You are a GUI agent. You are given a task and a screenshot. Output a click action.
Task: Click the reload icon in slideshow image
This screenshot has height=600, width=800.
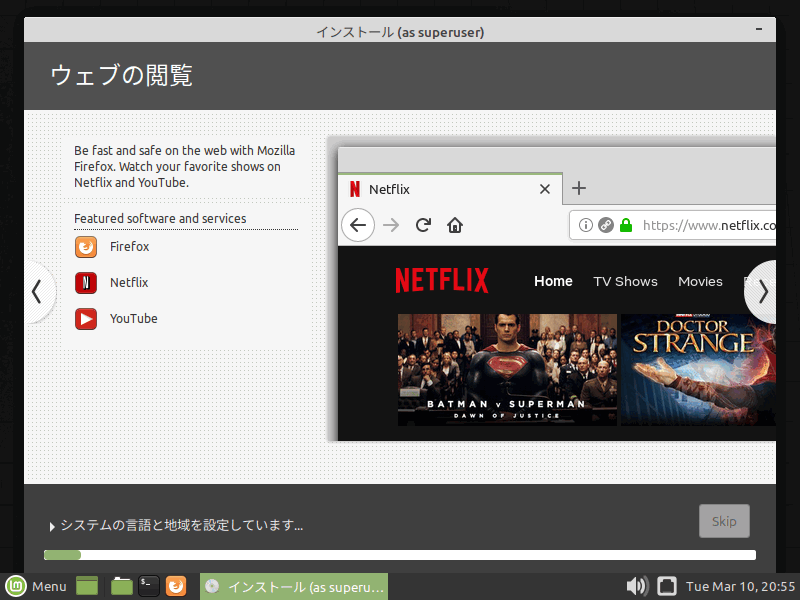(423, 225)
